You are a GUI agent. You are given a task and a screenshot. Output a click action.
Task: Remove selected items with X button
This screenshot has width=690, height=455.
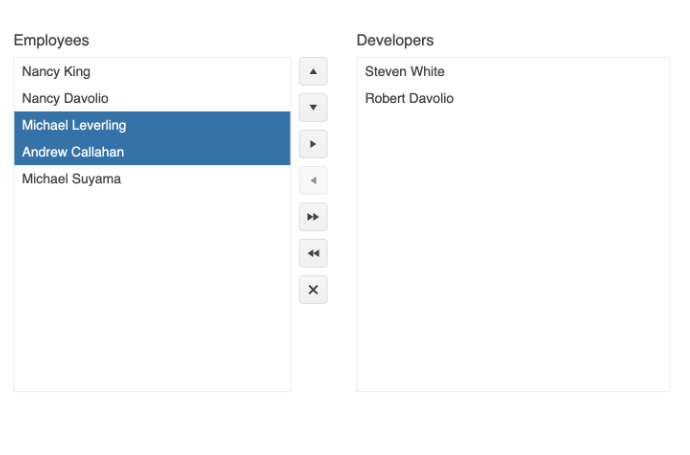click(x=313, y=290)
